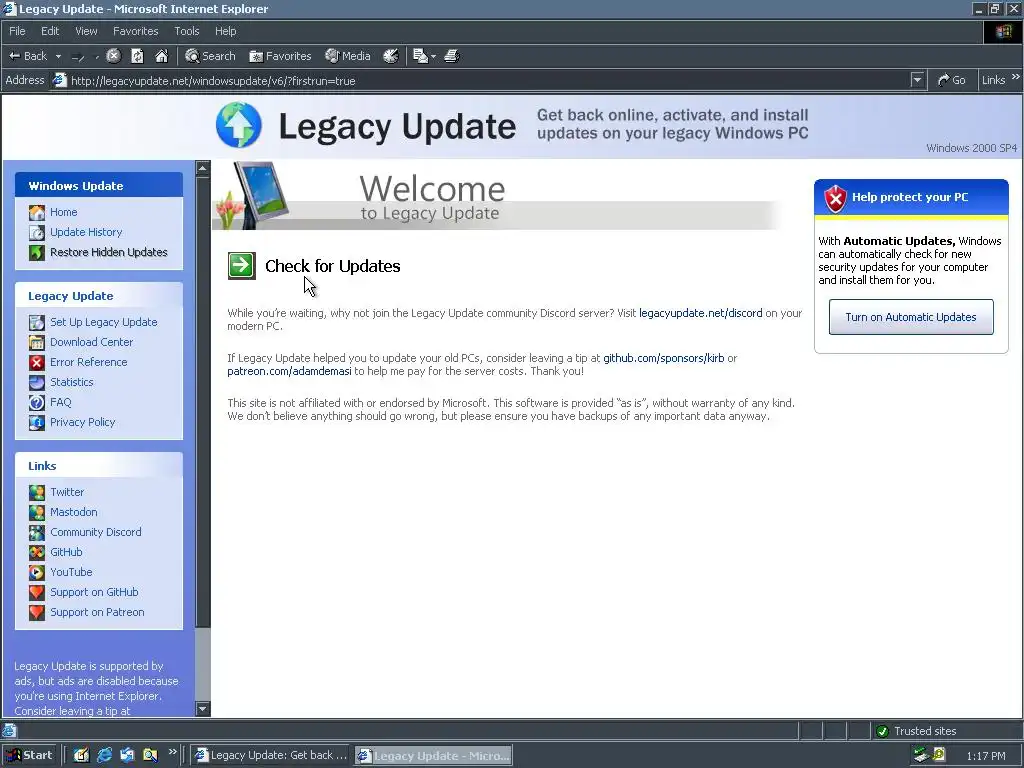Open Restore Hidden Updates link

pos(108,252)
